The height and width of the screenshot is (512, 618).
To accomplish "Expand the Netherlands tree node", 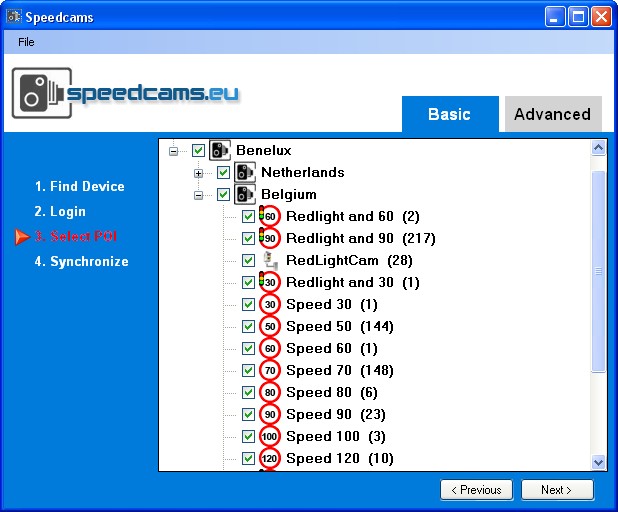I will point(198,173).
